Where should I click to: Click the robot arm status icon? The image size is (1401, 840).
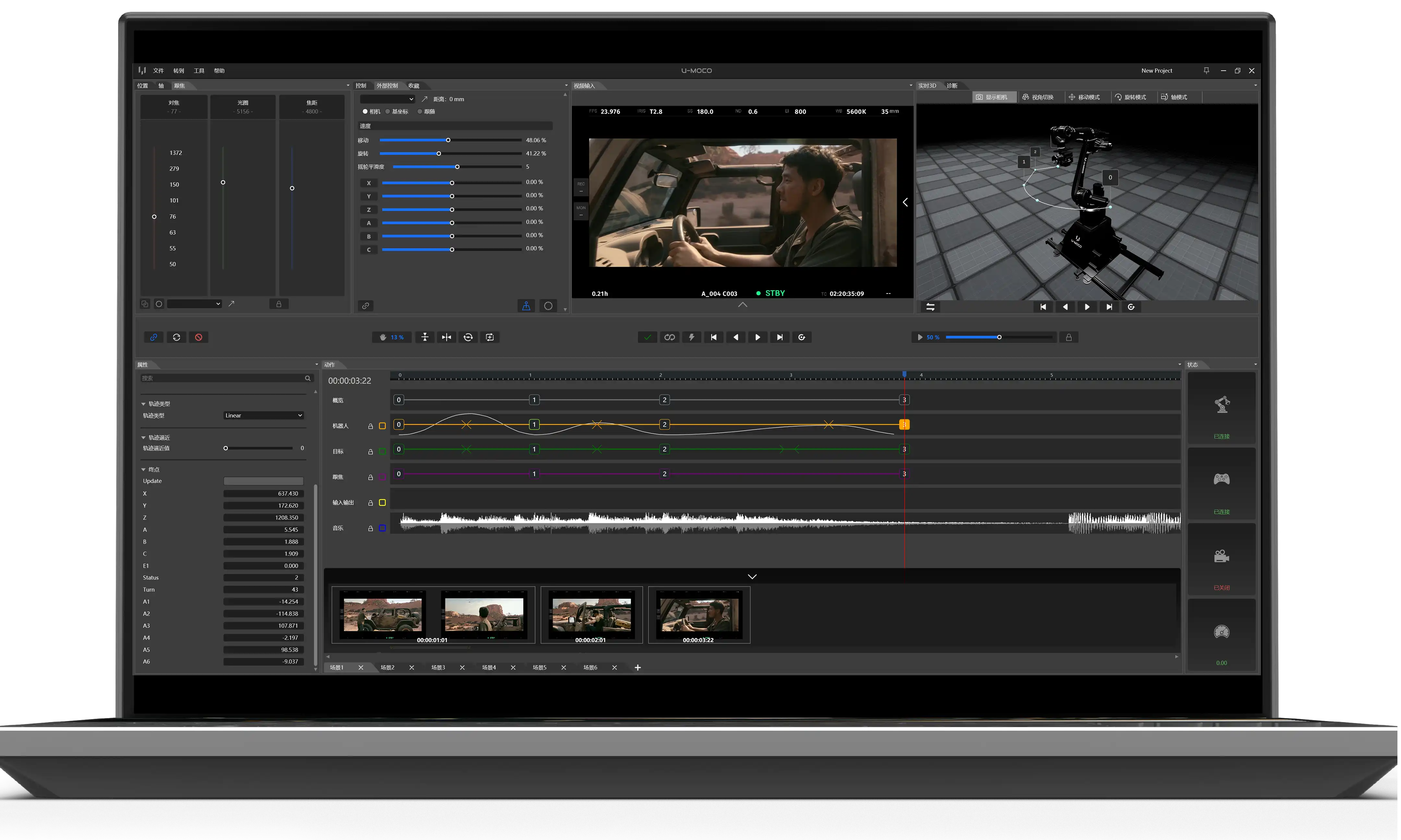(1222, 405)
